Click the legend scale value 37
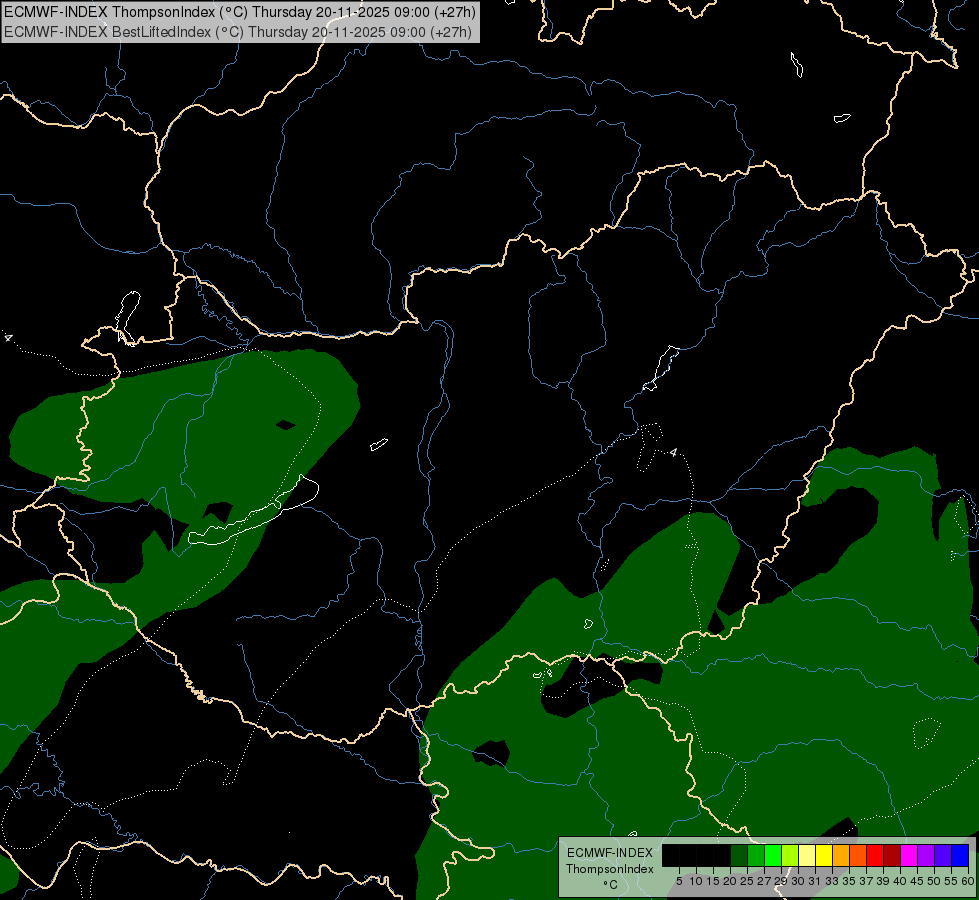 pos(866,881)
